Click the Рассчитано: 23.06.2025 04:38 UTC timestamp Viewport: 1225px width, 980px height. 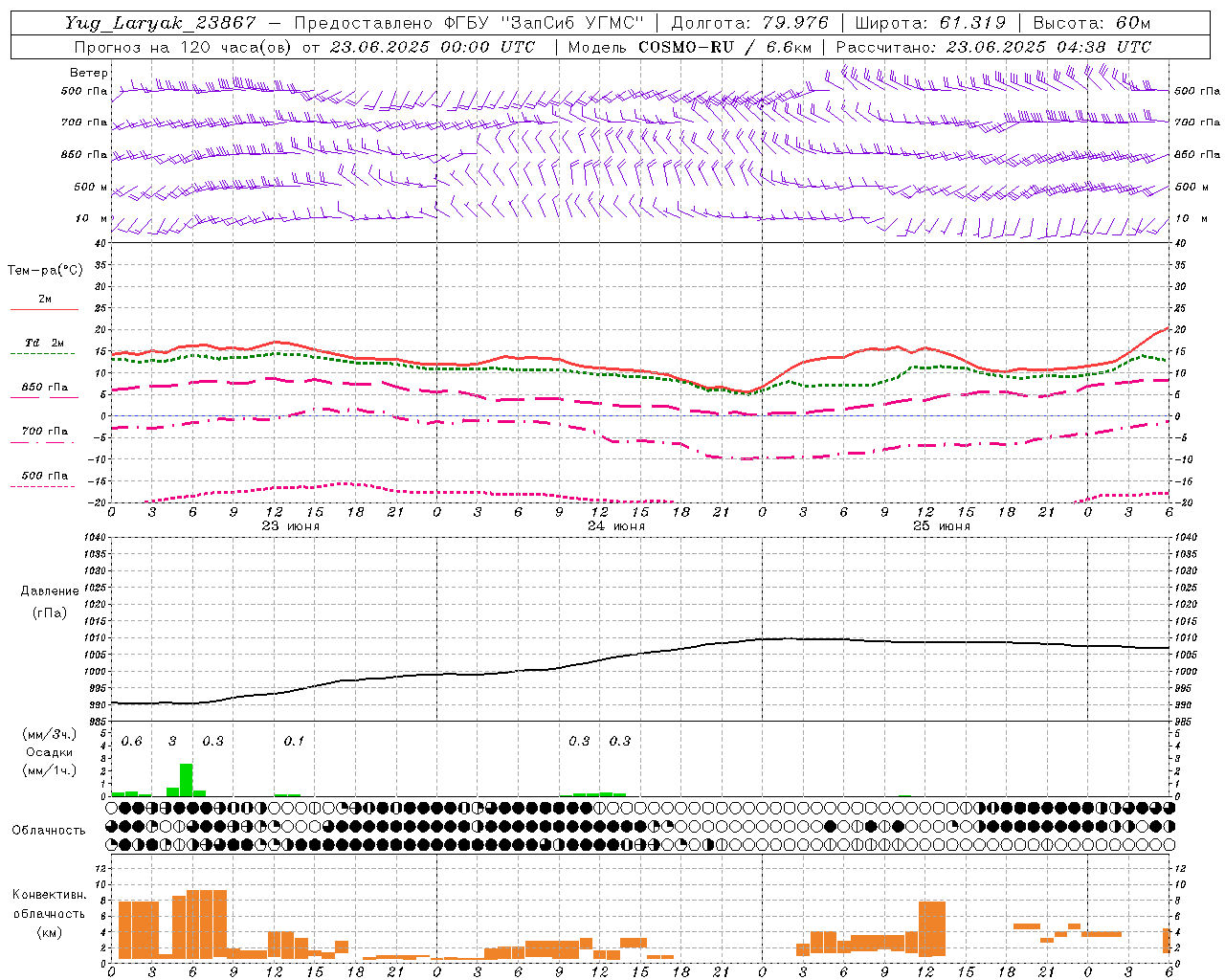click(x=993, y=47)
